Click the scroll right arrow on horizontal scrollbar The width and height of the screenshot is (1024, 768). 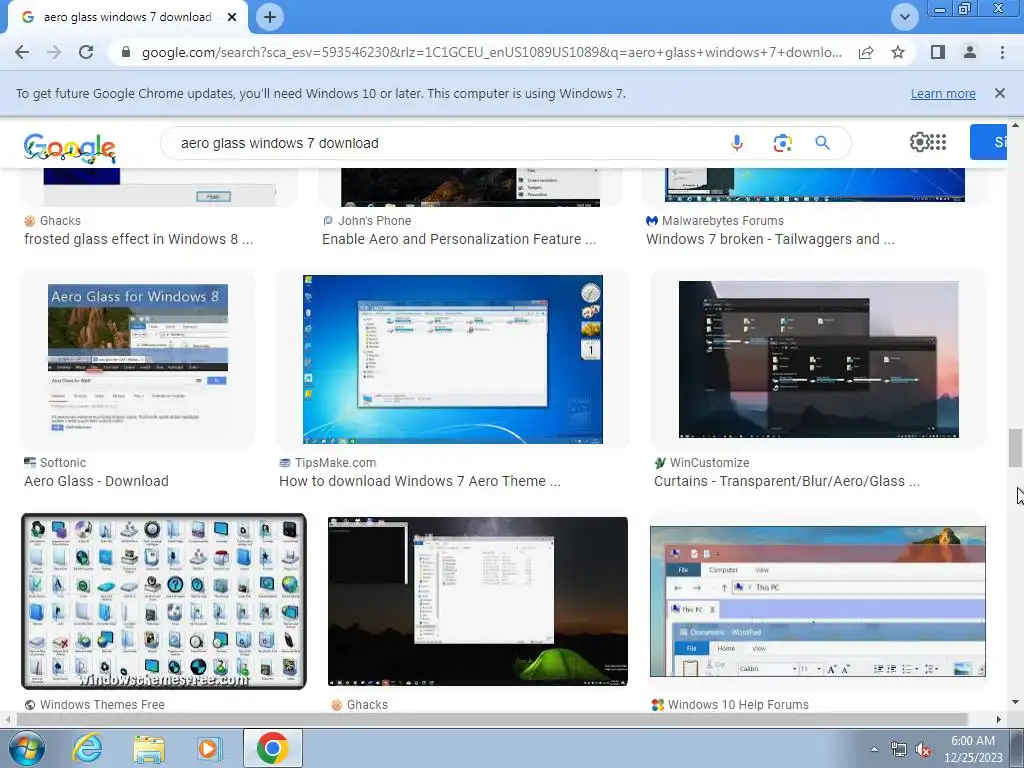[x=999, y=719]
